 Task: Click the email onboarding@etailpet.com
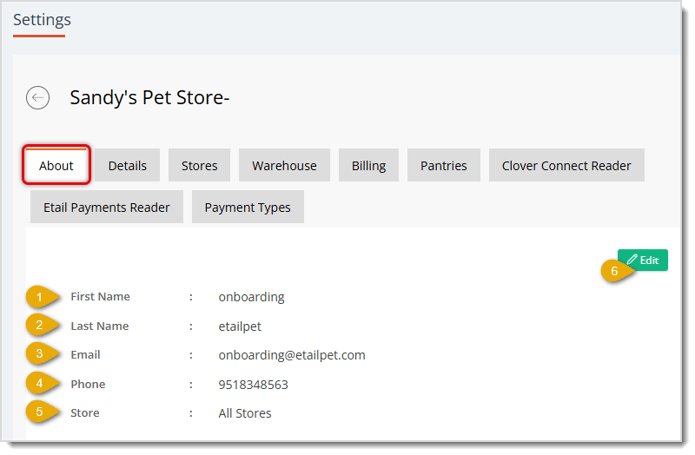pos(292,355)
